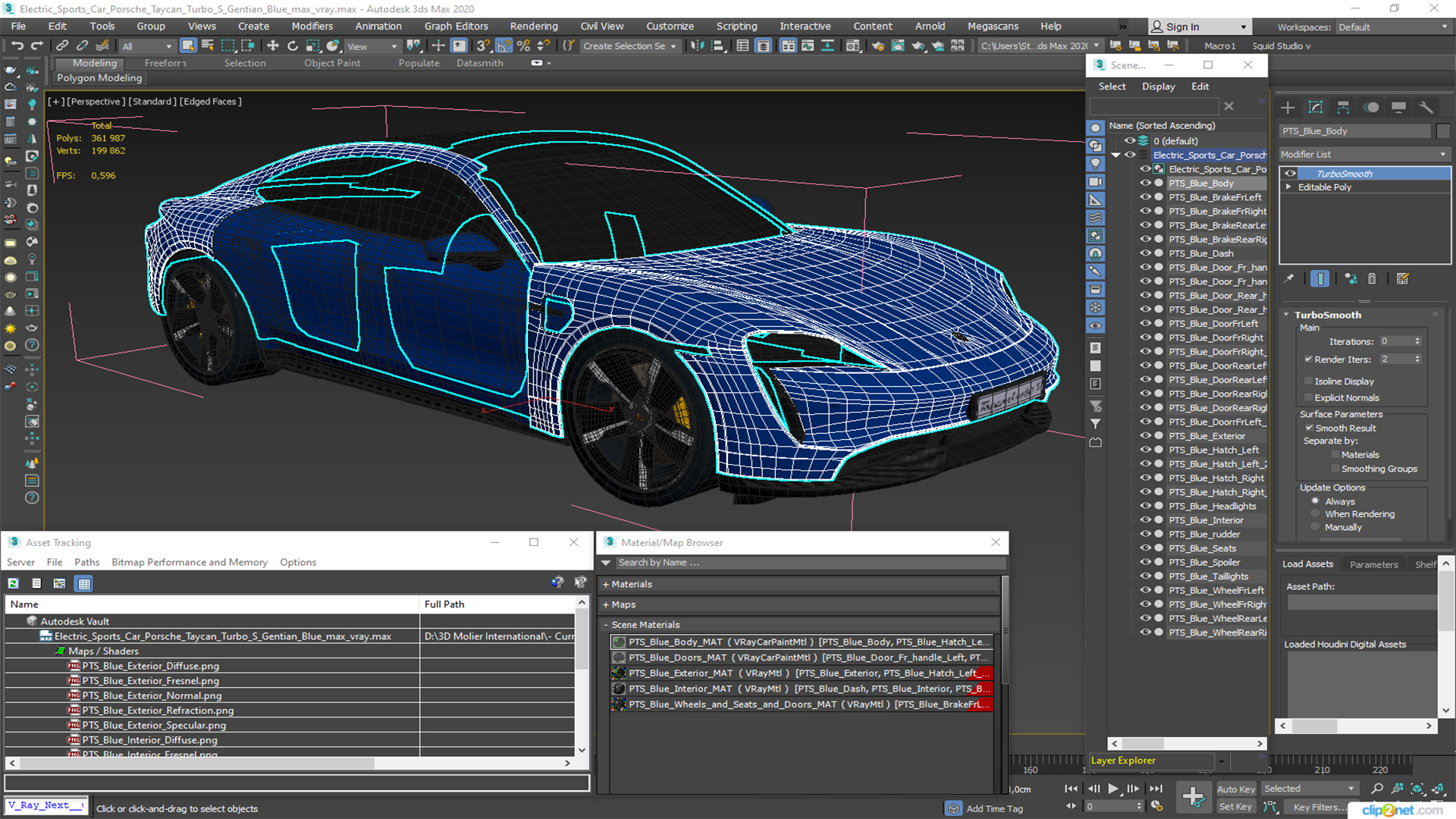
Task: Toggle TurboSmooth modifier eye icon
Action: 1290,174
